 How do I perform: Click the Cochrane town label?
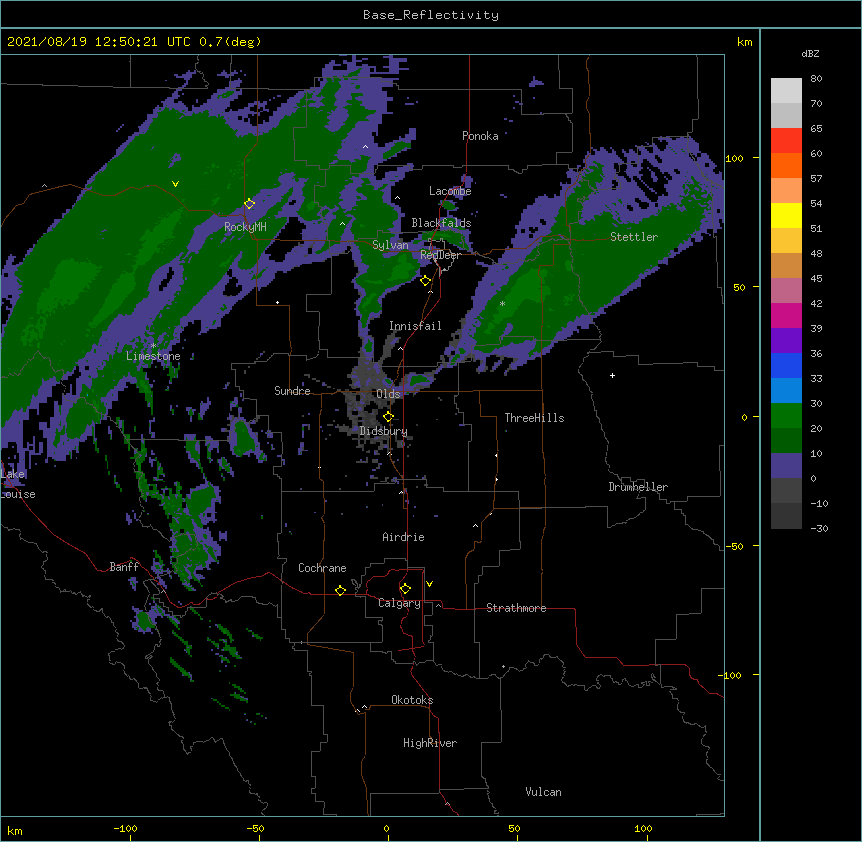[322, 568]
